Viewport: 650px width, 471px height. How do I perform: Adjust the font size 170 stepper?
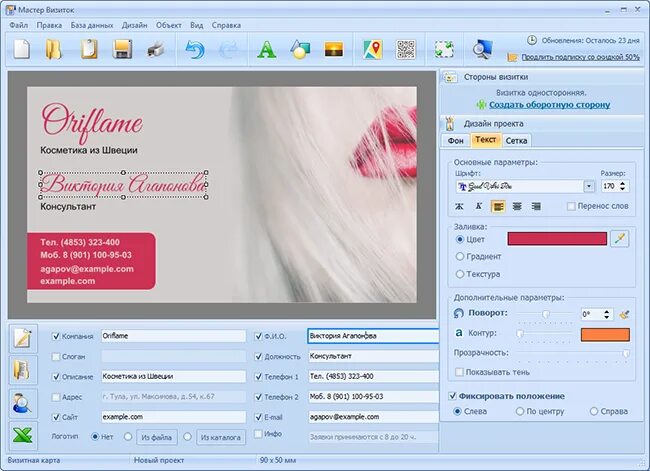[x=622, y=186]
